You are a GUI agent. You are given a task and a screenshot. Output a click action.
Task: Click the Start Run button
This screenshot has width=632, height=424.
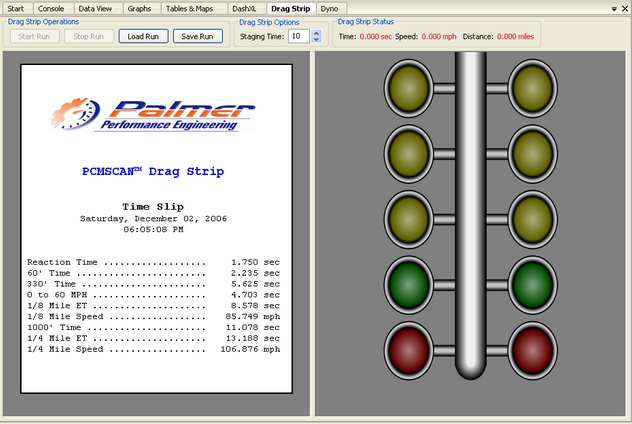click(34, 36)
